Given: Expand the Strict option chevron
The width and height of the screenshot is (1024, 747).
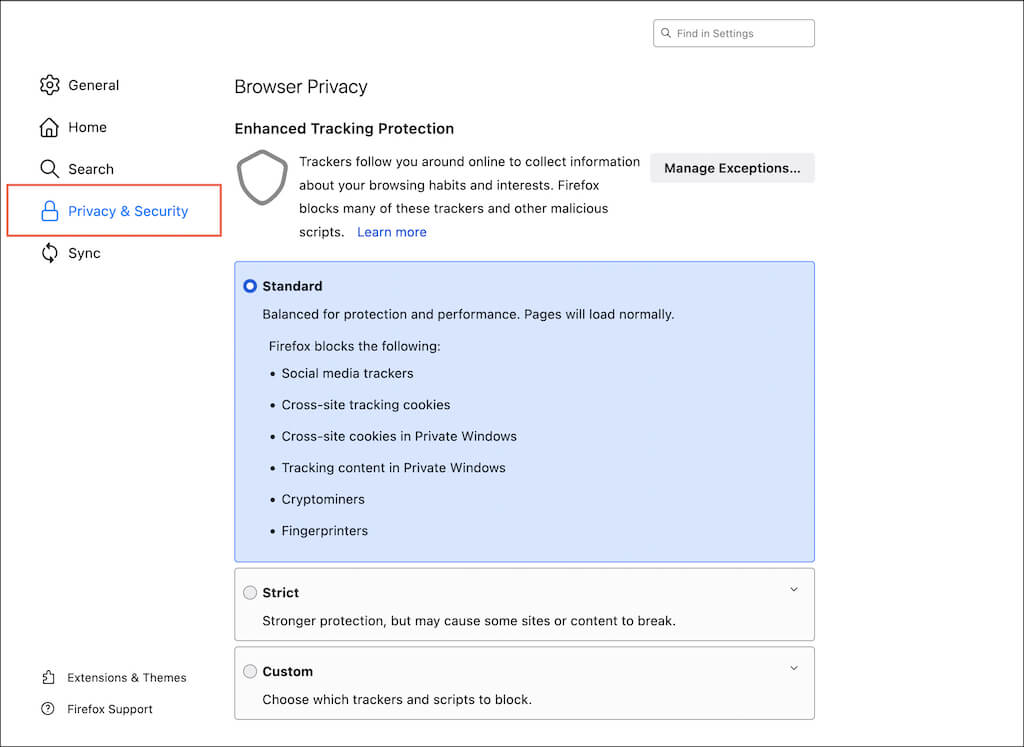Looking at the screenshot, I should [794, 590].
